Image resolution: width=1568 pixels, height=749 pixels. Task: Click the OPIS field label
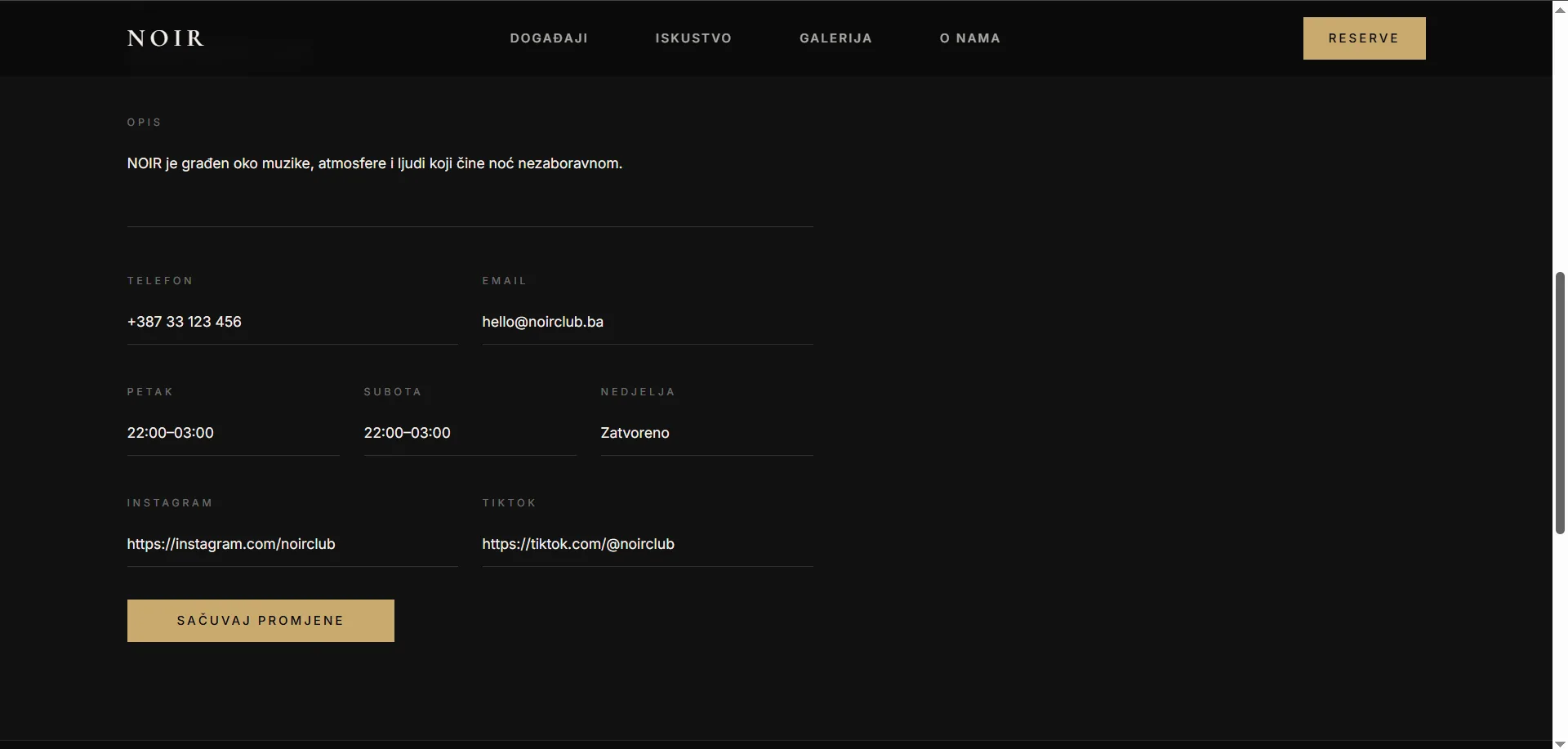point(145,123)
